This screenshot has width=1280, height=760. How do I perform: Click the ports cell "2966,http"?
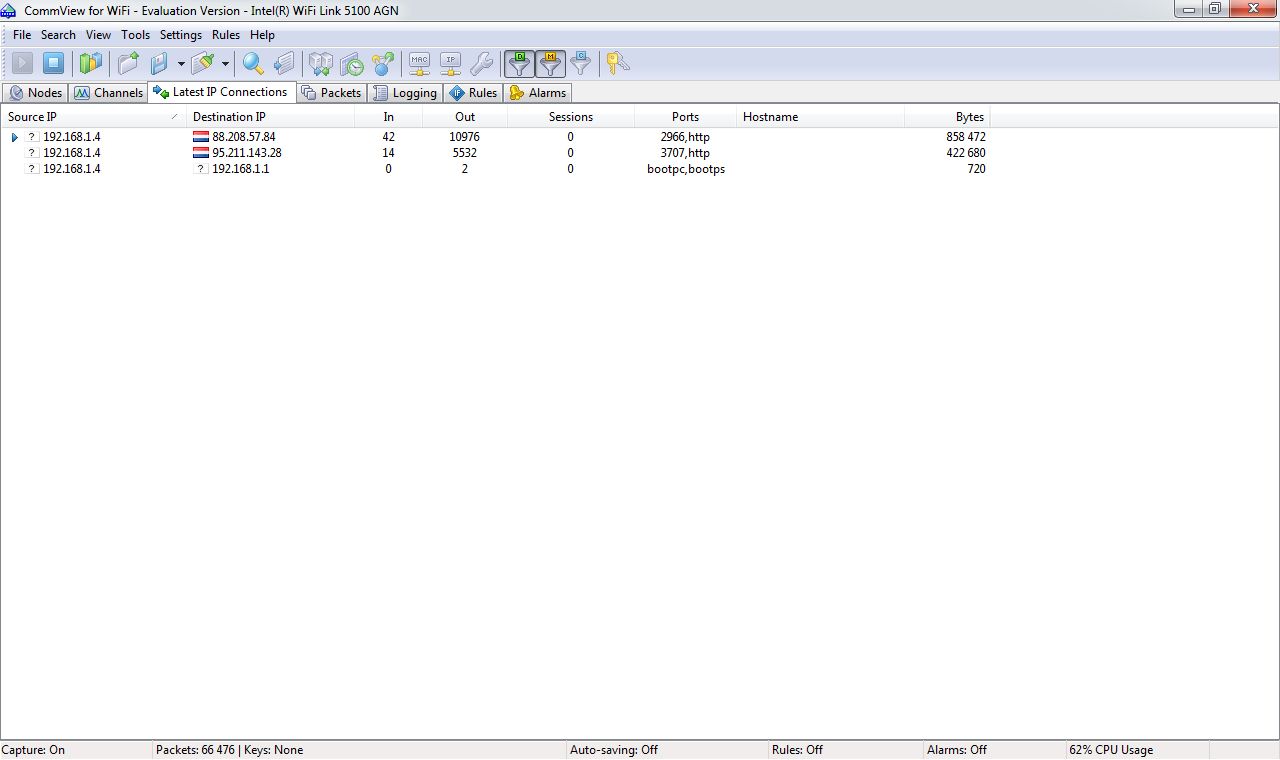click(685, 137)
